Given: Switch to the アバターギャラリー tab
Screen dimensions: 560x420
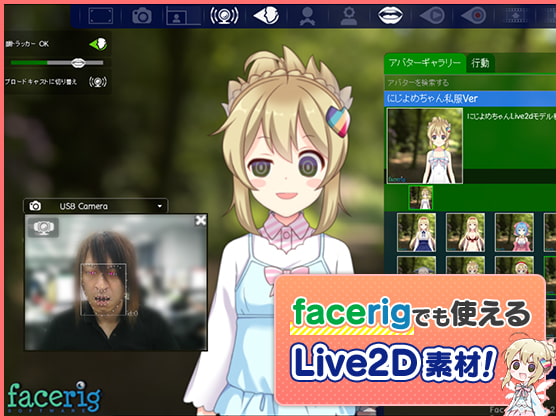Looking at the screenshot, I should coord(425,63).
